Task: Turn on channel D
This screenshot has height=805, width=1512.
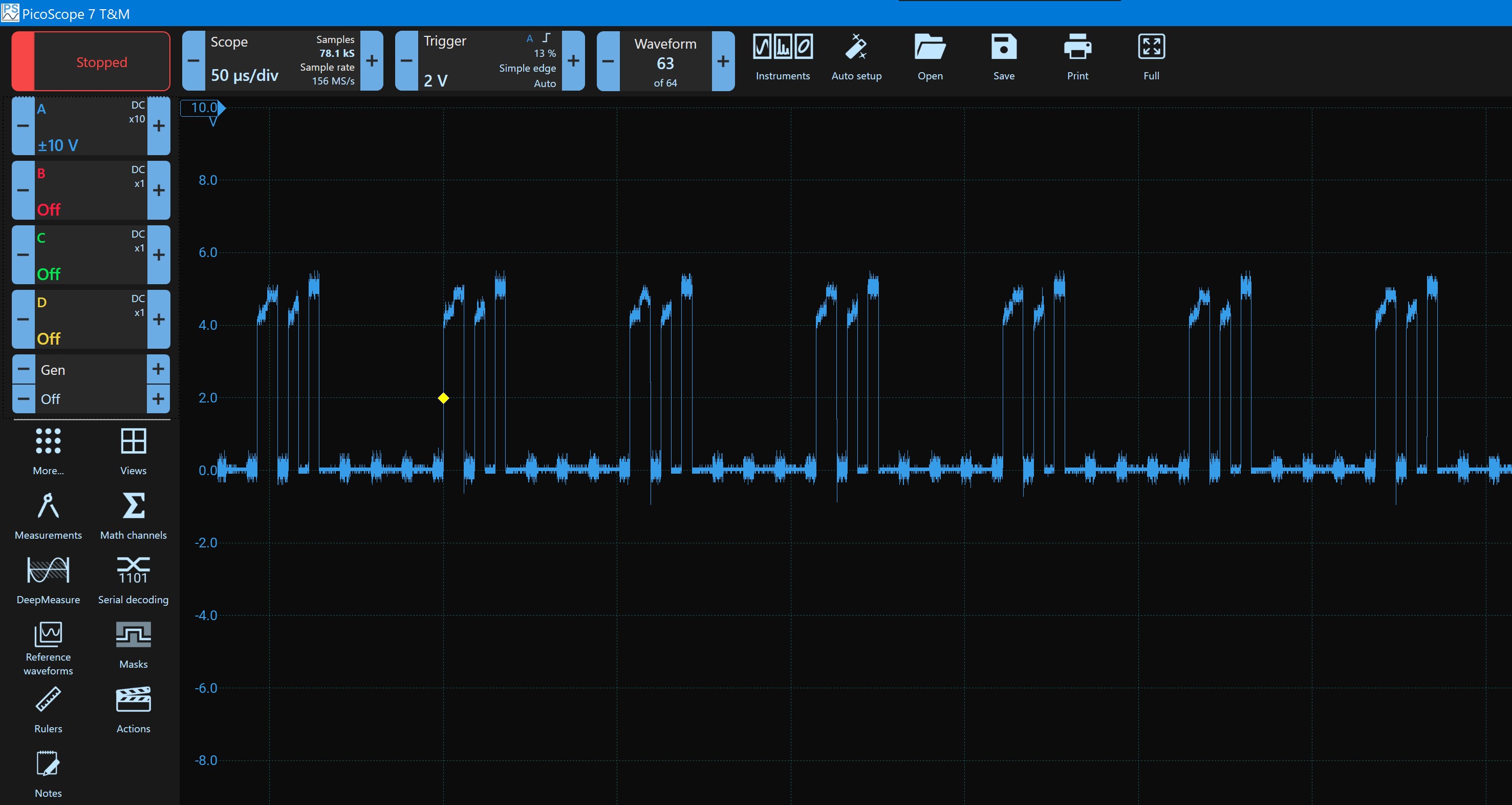Action: (x=91, y=320)
